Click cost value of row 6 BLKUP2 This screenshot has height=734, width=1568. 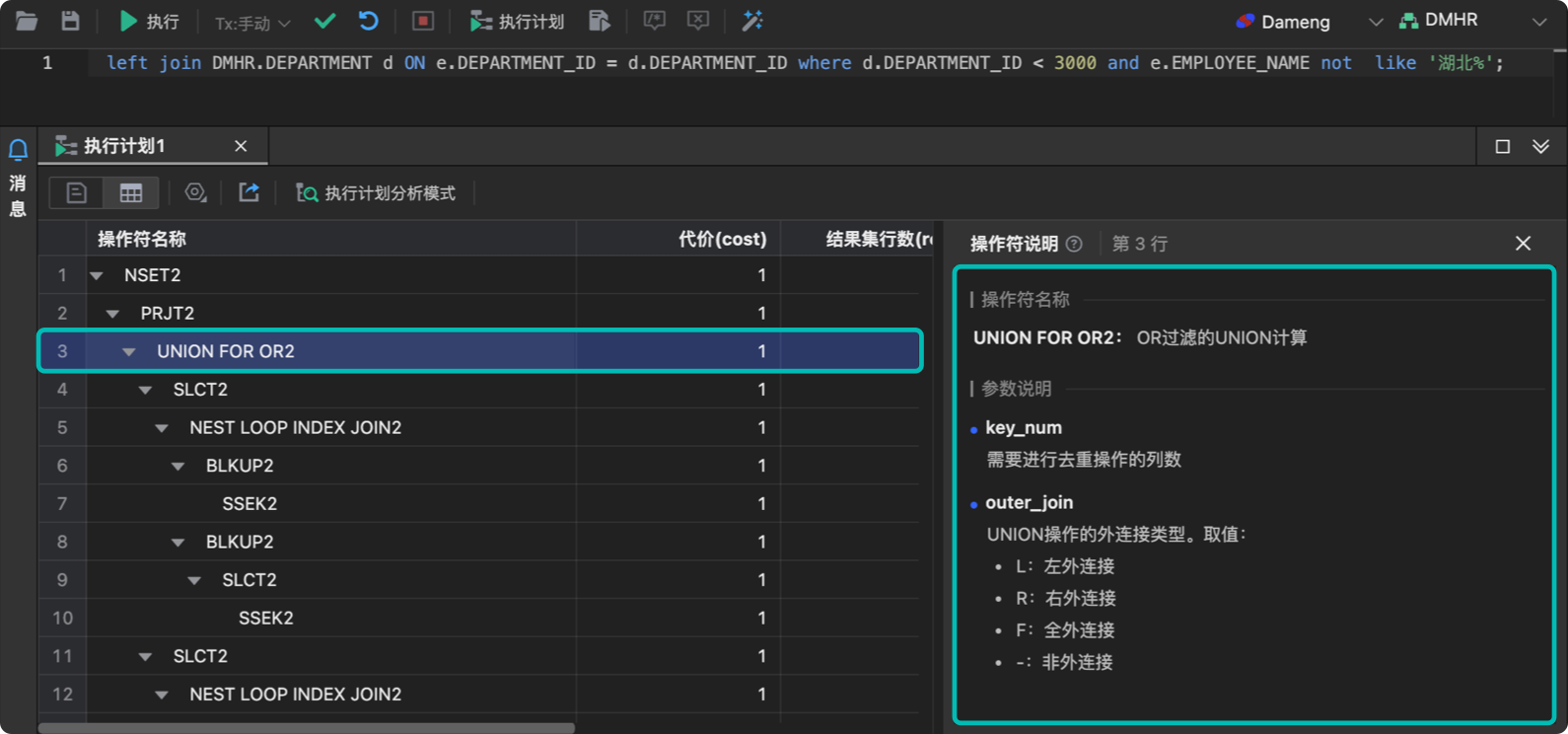[761, 466]
